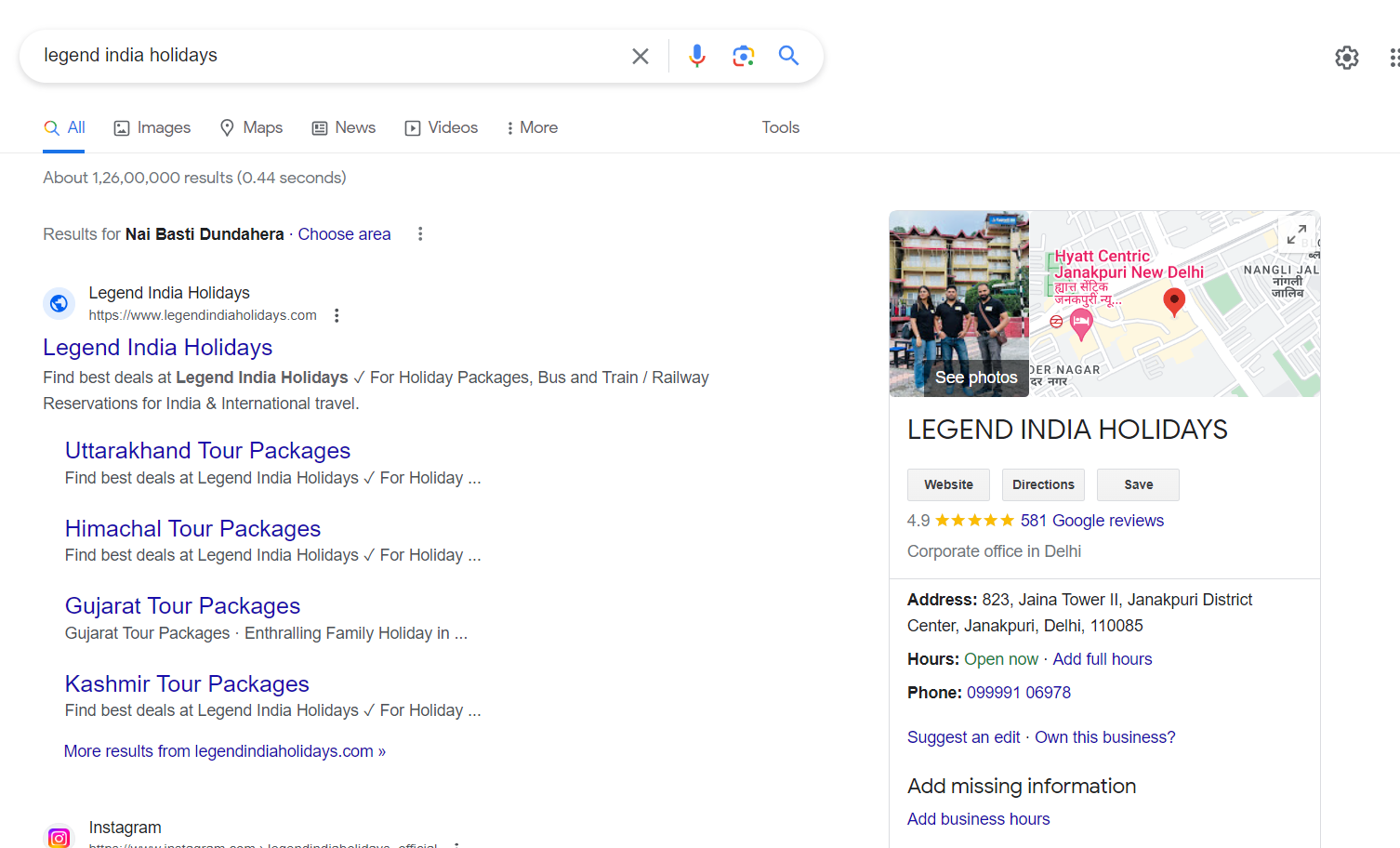1400x848 pixels.
Task: Expand the map with arrows icon
Action: click(x=1297, y=234)
